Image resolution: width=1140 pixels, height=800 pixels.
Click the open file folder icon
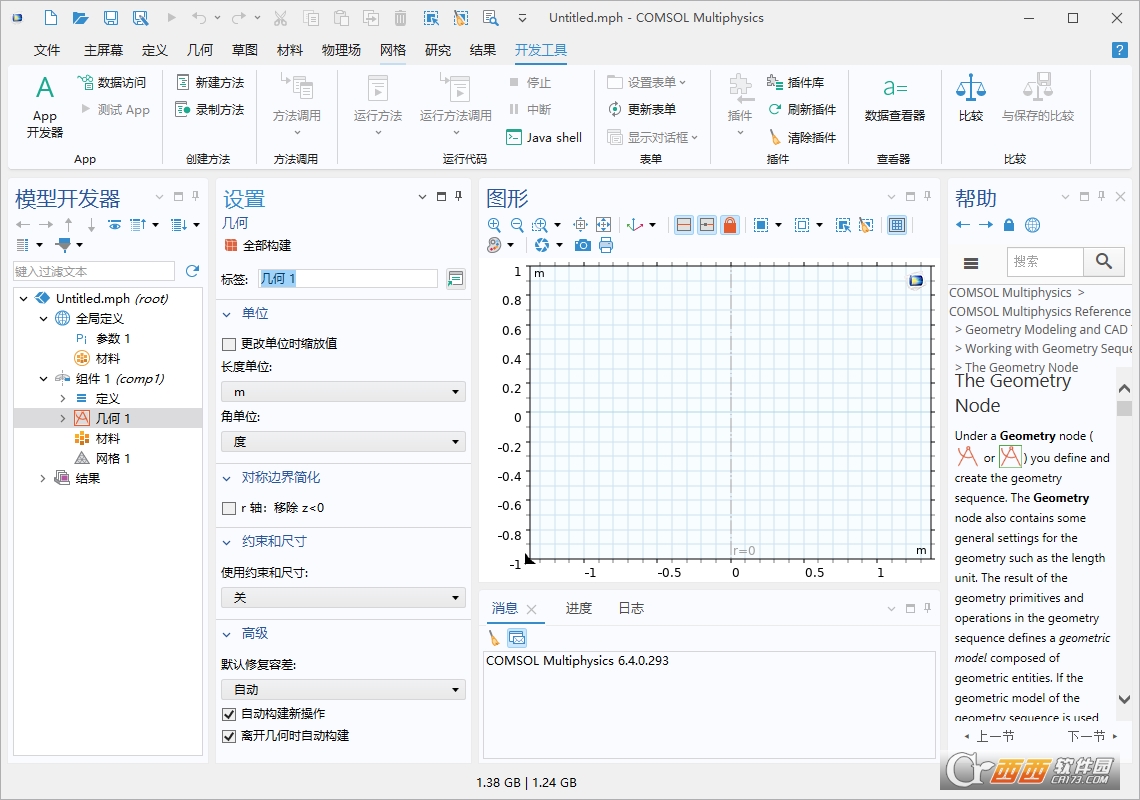coord(81,17)
